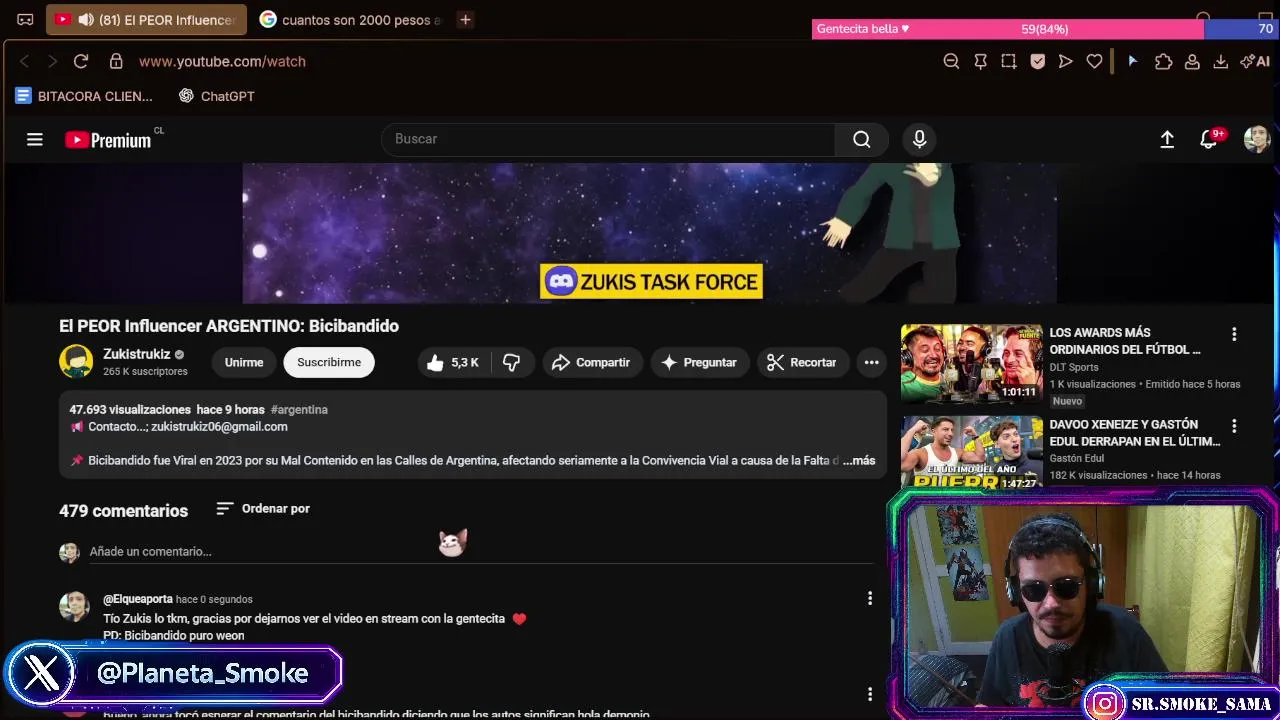This screenshot has width=1280, height=720.
Task: Open the browser AI assistant
Action: tap(1255, 61)
